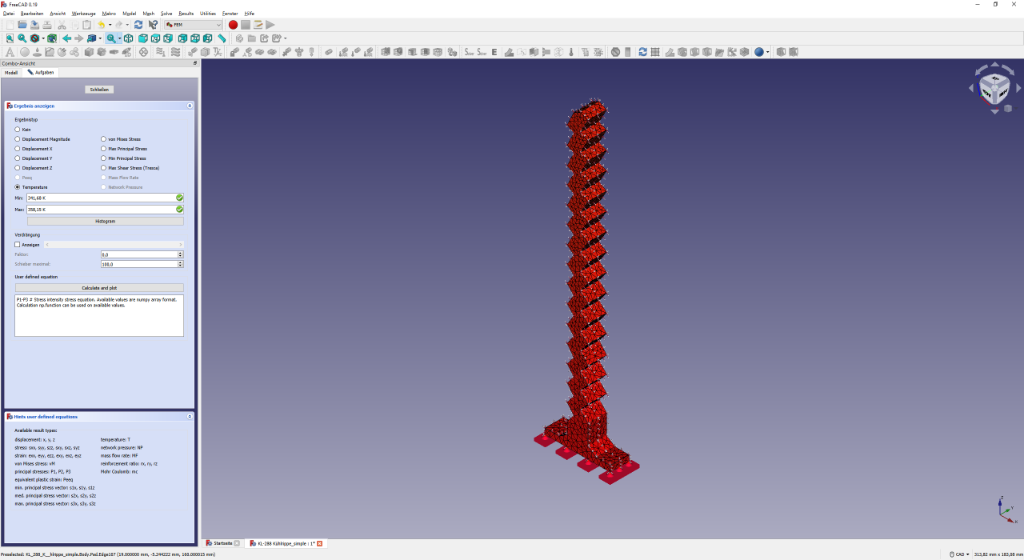This screenshot has width=1024, height=560.
Task: Enable the Anzeigen displacement checkbox
Action: click(x=17, y=244)
